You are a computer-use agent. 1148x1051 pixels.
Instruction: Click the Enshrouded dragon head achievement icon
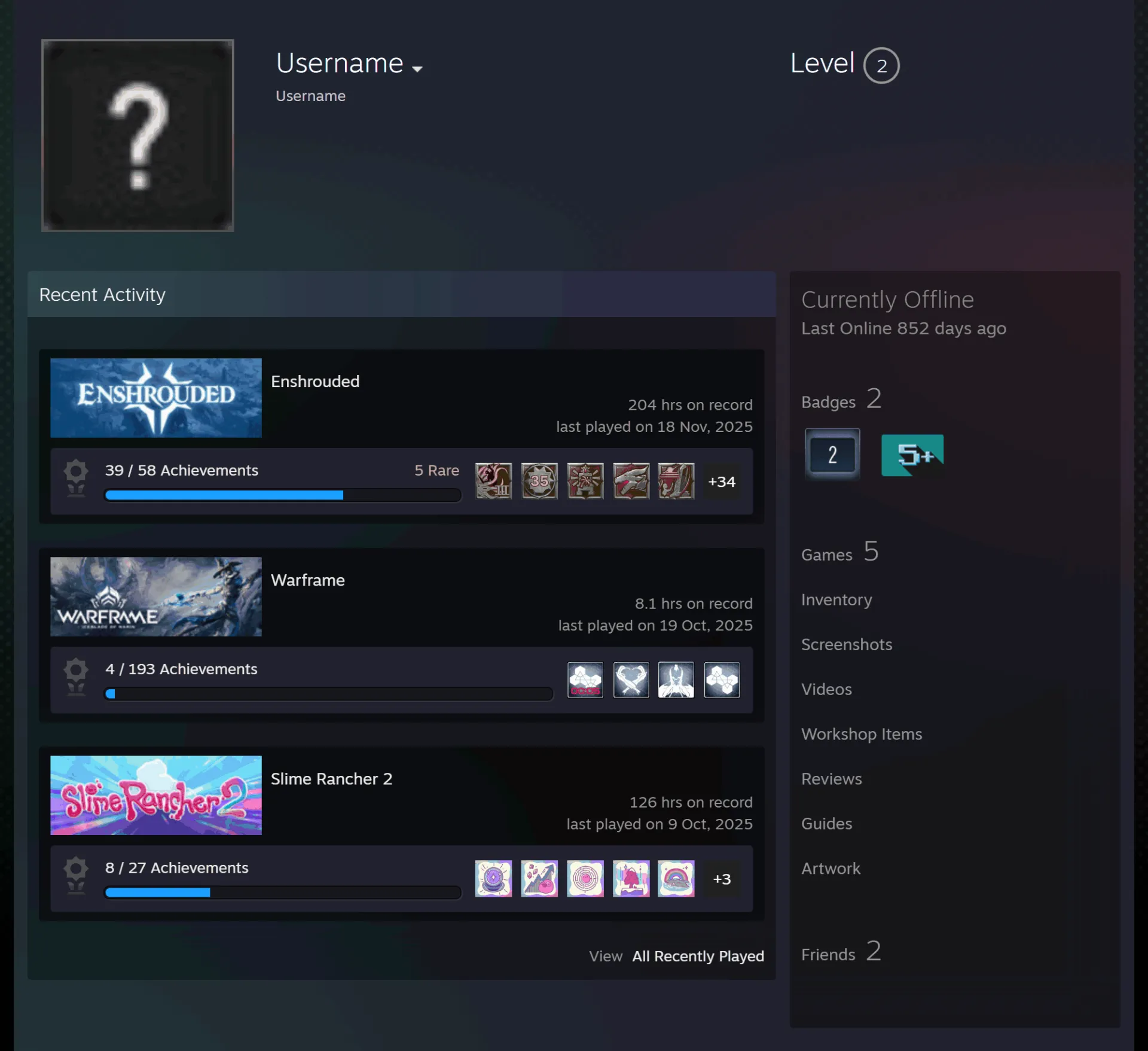631,481
